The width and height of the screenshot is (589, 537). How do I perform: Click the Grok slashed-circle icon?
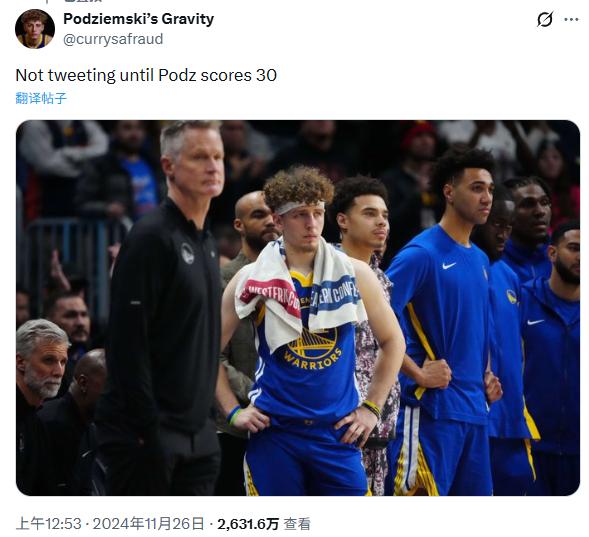(x=545, y=19)
